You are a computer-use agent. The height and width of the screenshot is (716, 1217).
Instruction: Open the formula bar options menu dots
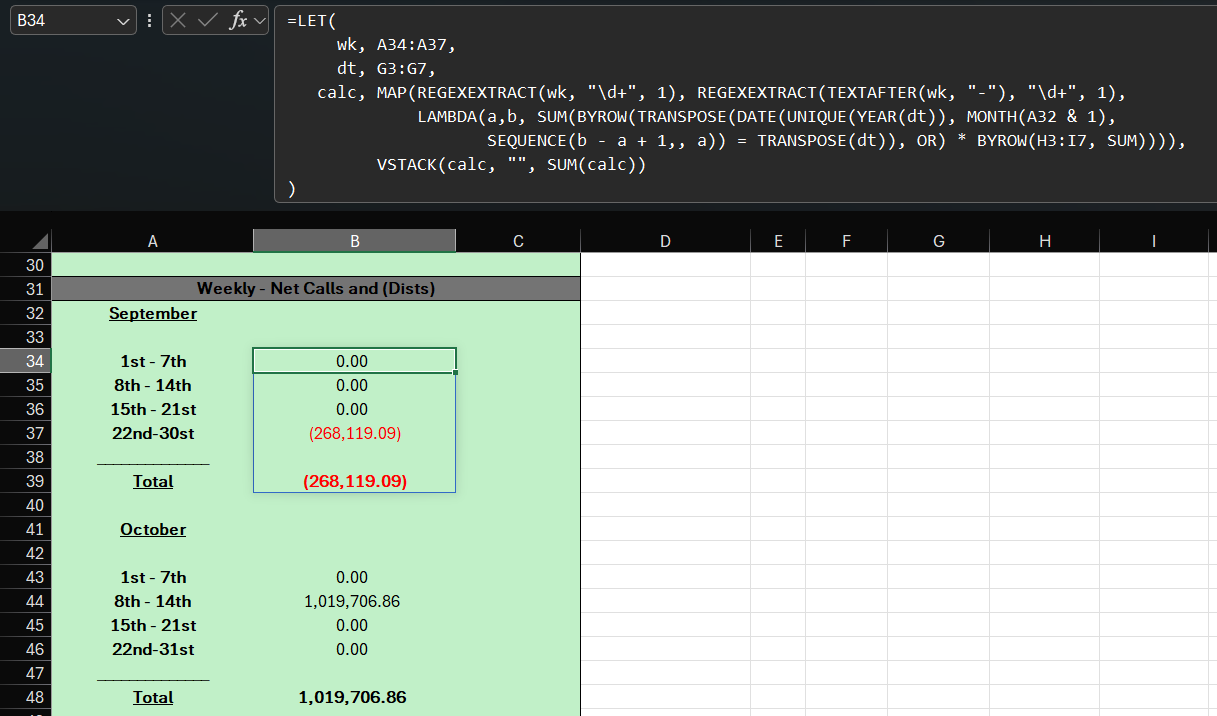coord(149,20)
